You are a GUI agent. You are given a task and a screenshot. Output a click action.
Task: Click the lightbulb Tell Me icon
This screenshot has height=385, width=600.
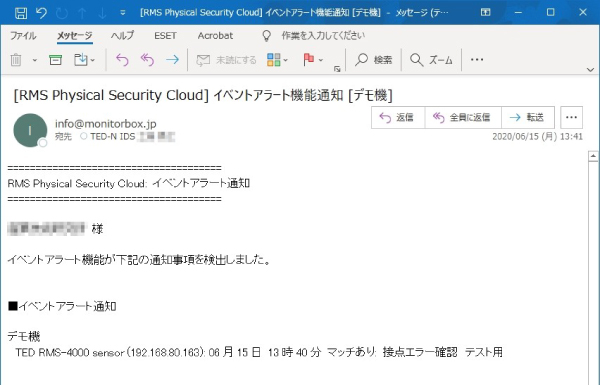266,36
